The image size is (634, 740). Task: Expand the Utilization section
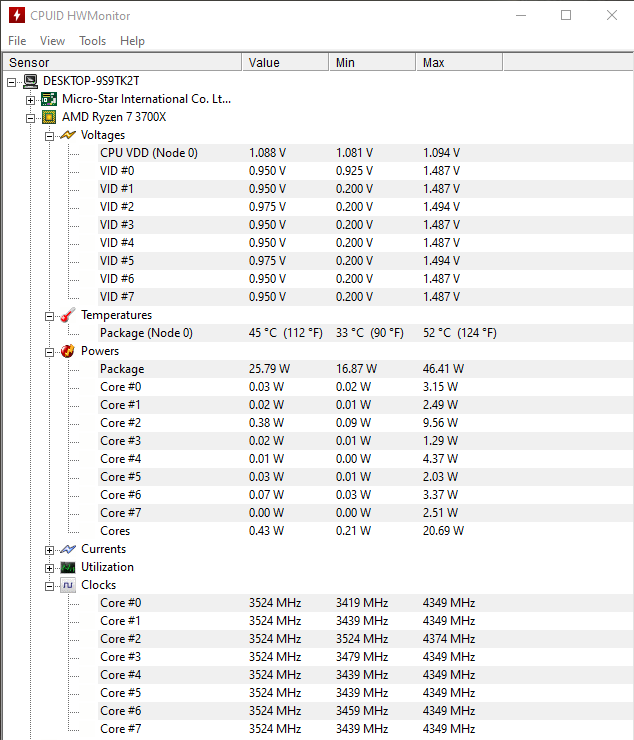[50, 568]
